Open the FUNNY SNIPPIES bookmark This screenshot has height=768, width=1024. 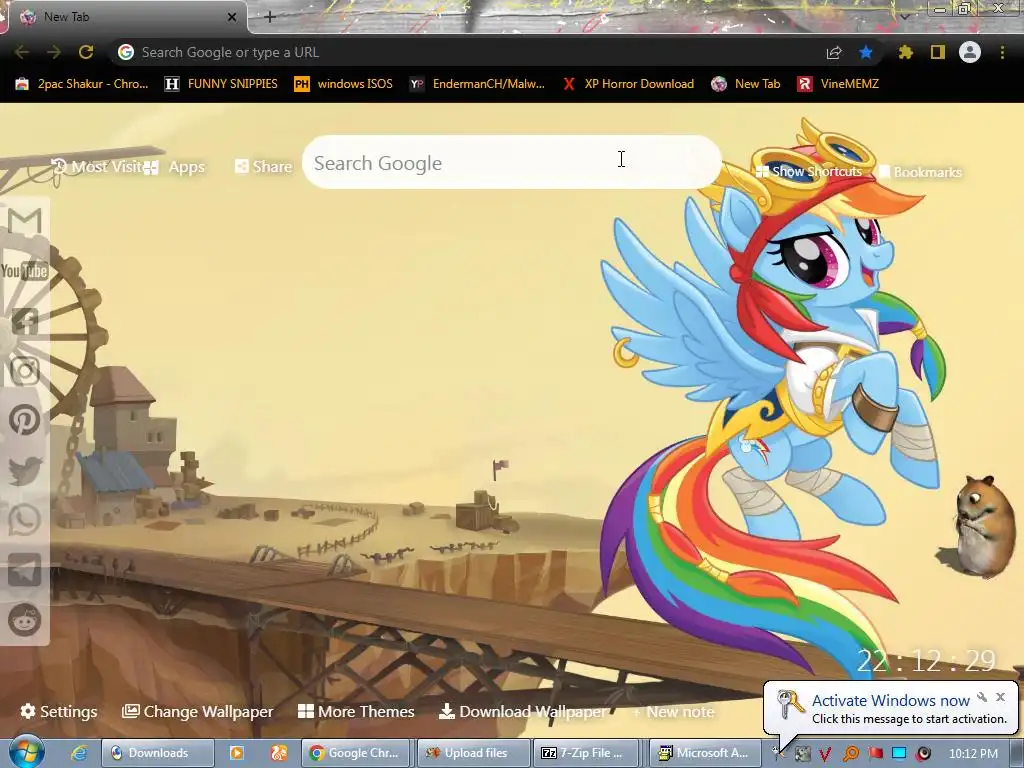click(x=221, y=84)
